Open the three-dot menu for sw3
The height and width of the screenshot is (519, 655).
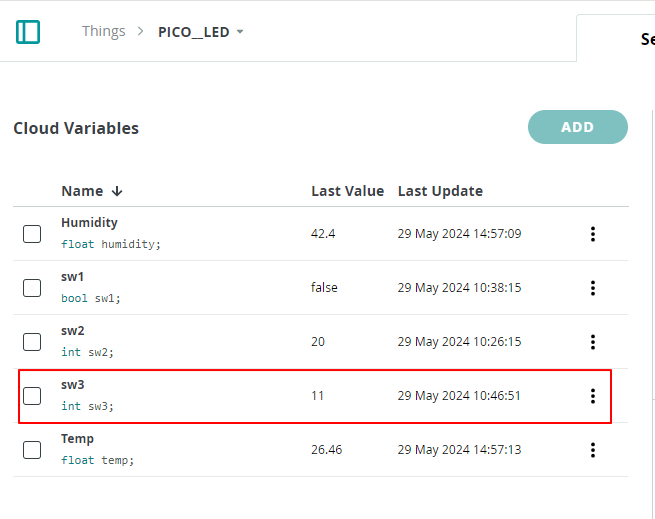point(593,396)
